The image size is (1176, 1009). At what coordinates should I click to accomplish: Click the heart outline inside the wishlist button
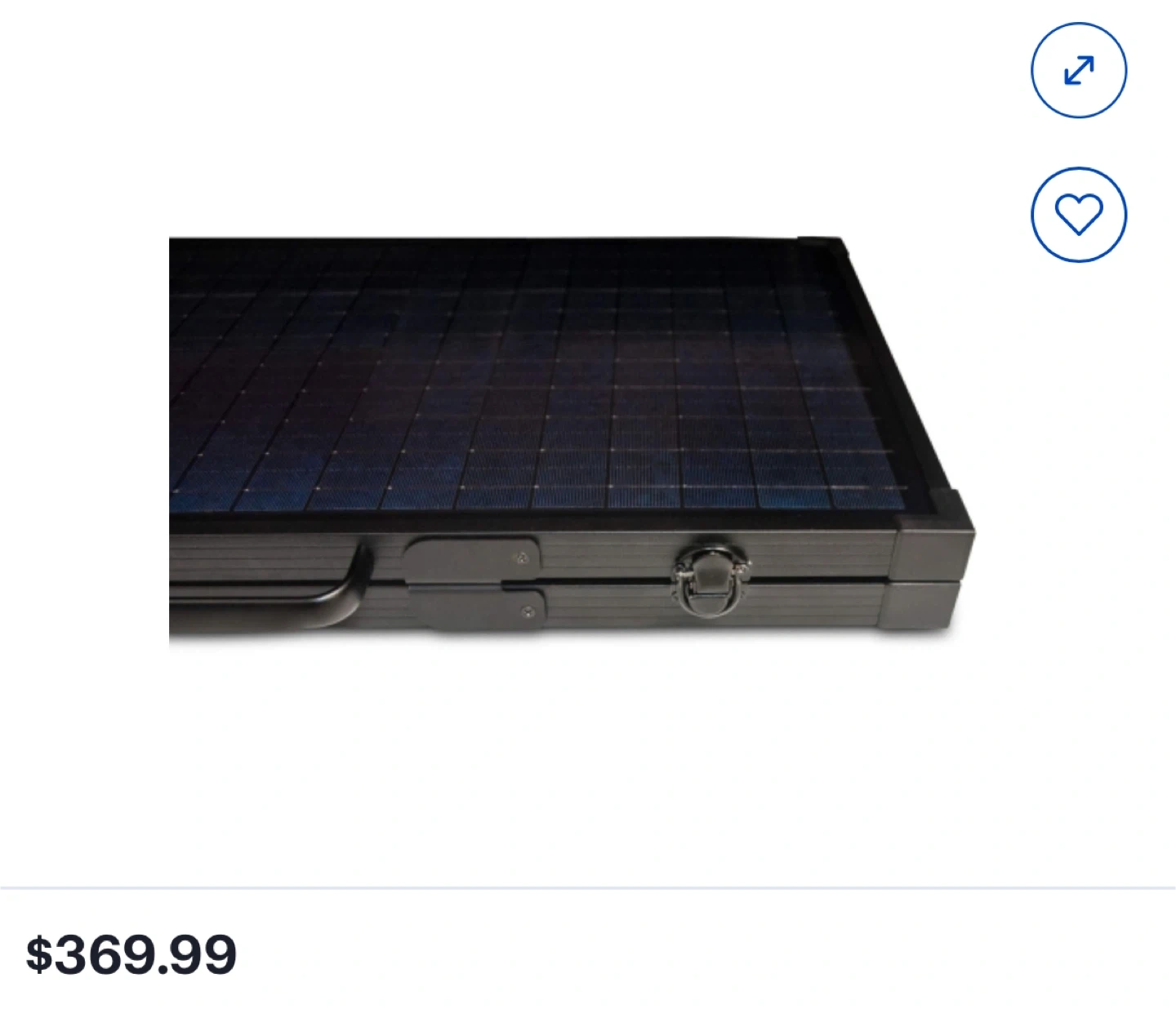pyautogui.click(x=1079, y=215)
